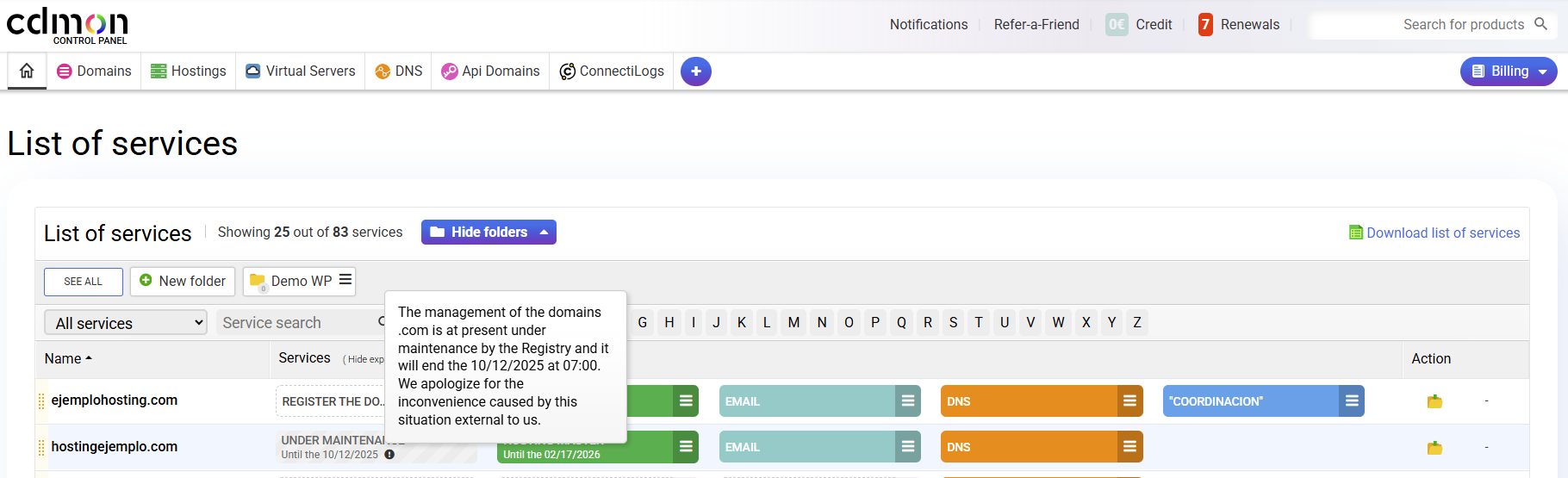Open the DNS menu icon for hostingejemplo.com
1568x478 pixels.
coord(1129,447)
